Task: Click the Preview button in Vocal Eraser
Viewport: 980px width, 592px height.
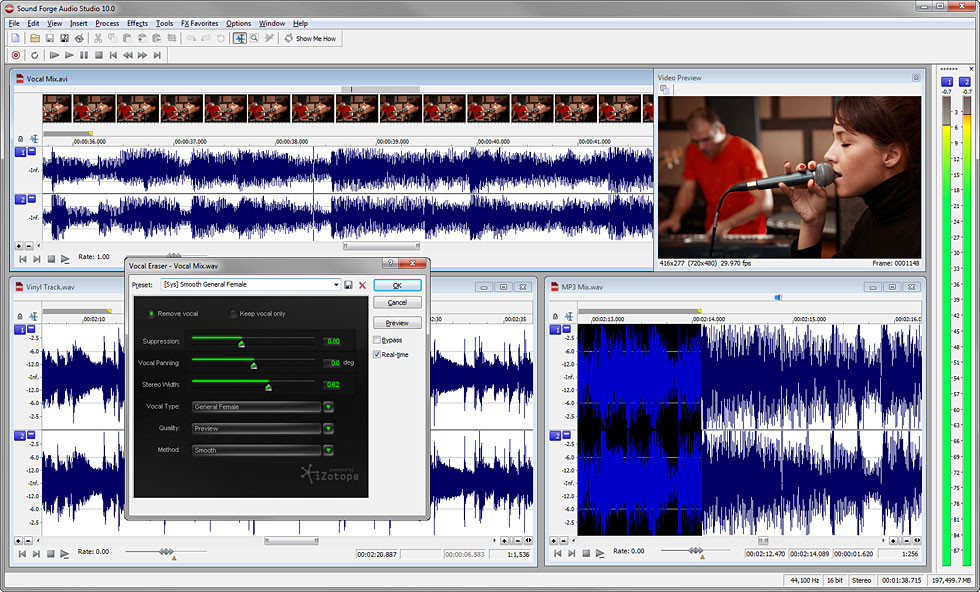Action: click(x=397, y=323)
